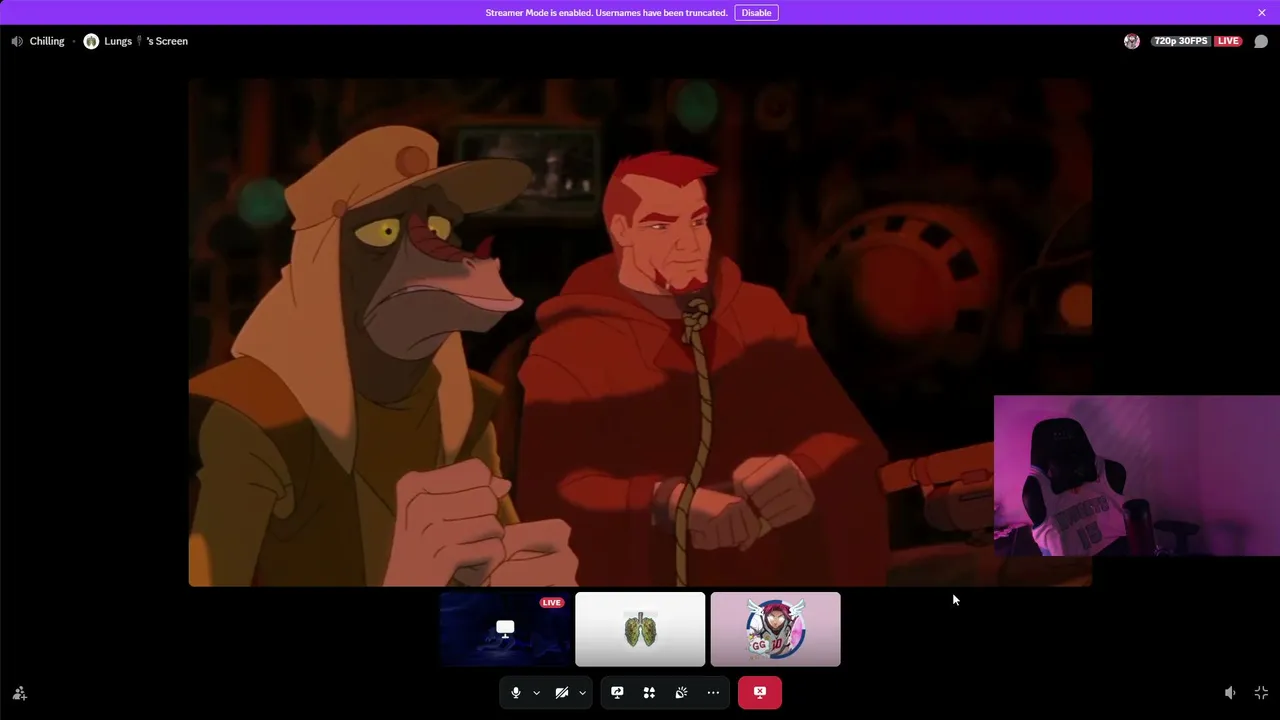
Task: Adjust stream volume via the speaker icon
Action: click(1230, 693)
